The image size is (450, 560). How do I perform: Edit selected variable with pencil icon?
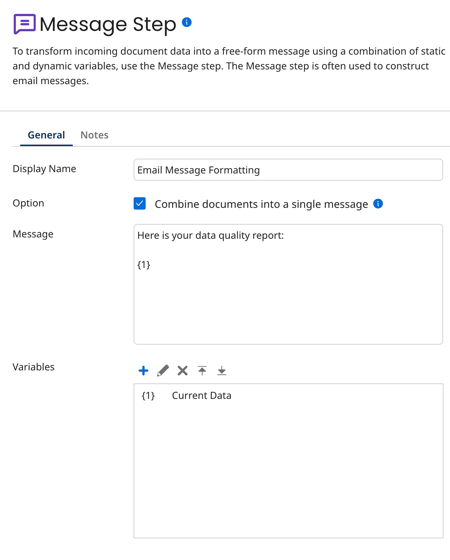163,370
